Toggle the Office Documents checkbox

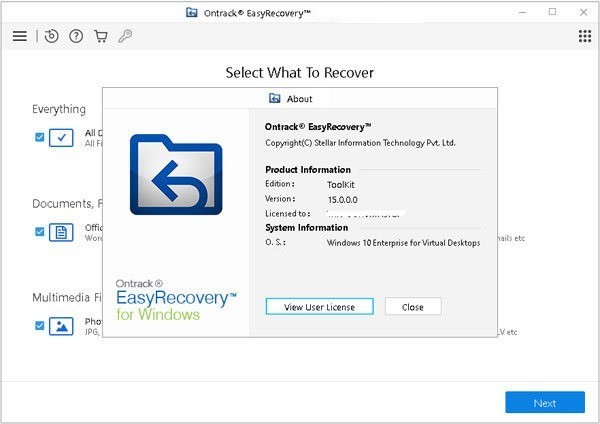40,232
